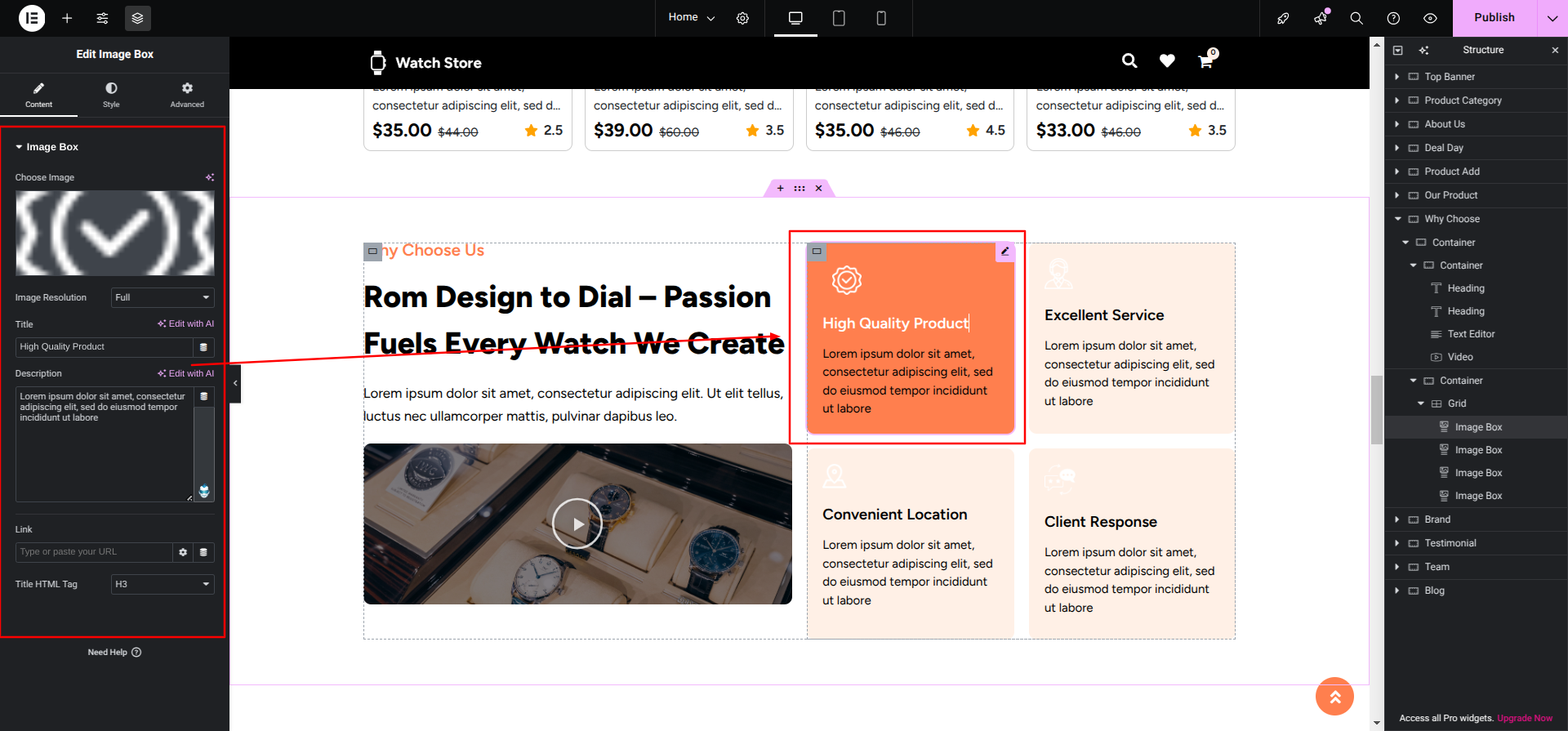Click the rocket launch icon
The width and height of the screenshot is (1568, 731).
click(x=1283, y=18)
